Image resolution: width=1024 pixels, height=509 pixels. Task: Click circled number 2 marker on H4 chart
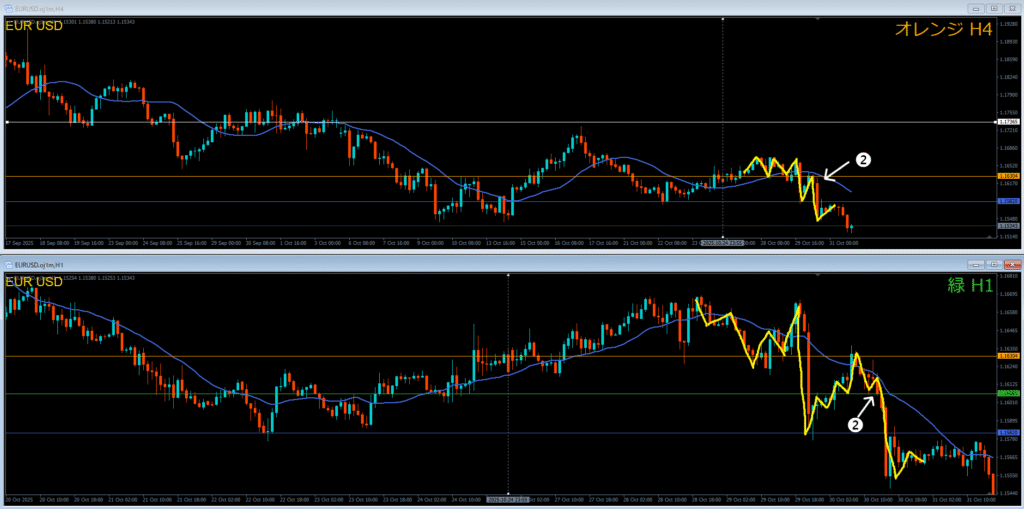pyautogui.click(x=864, y=159)
